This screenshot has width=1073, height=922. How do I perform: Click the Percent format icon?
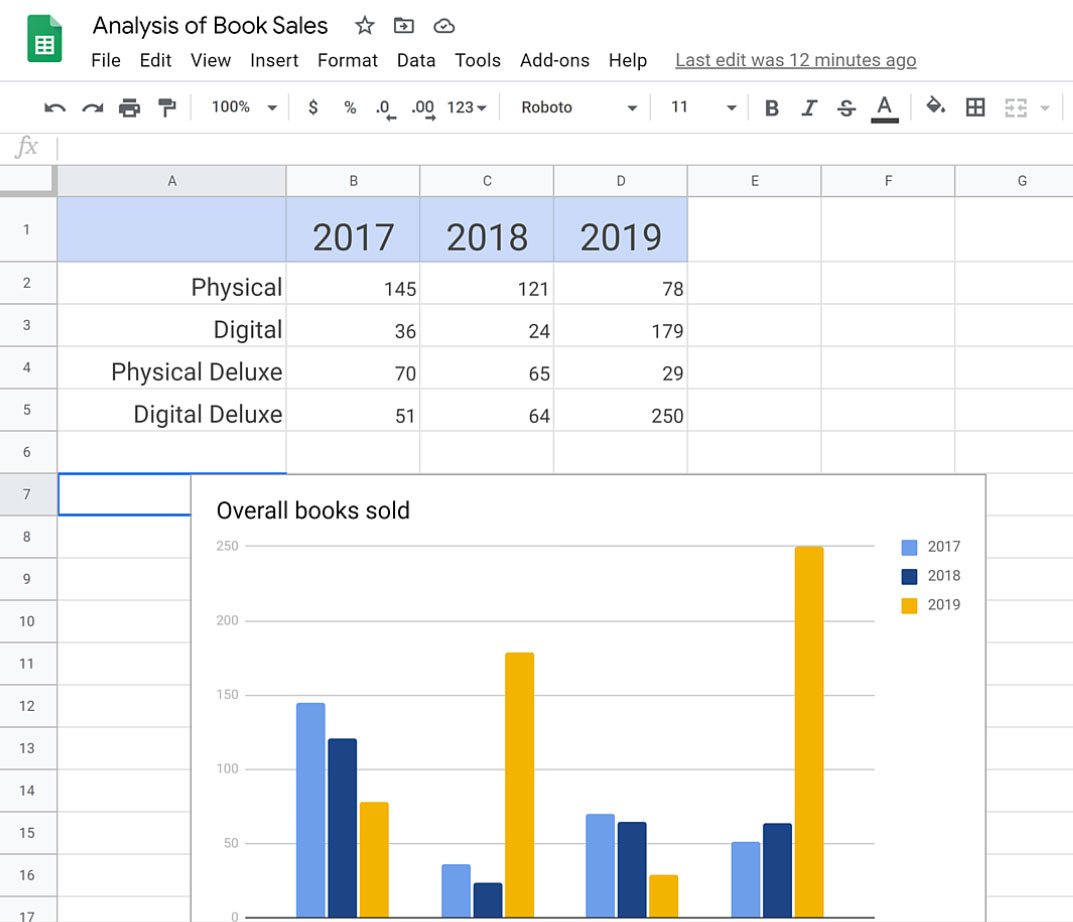[x=349, y=108]
